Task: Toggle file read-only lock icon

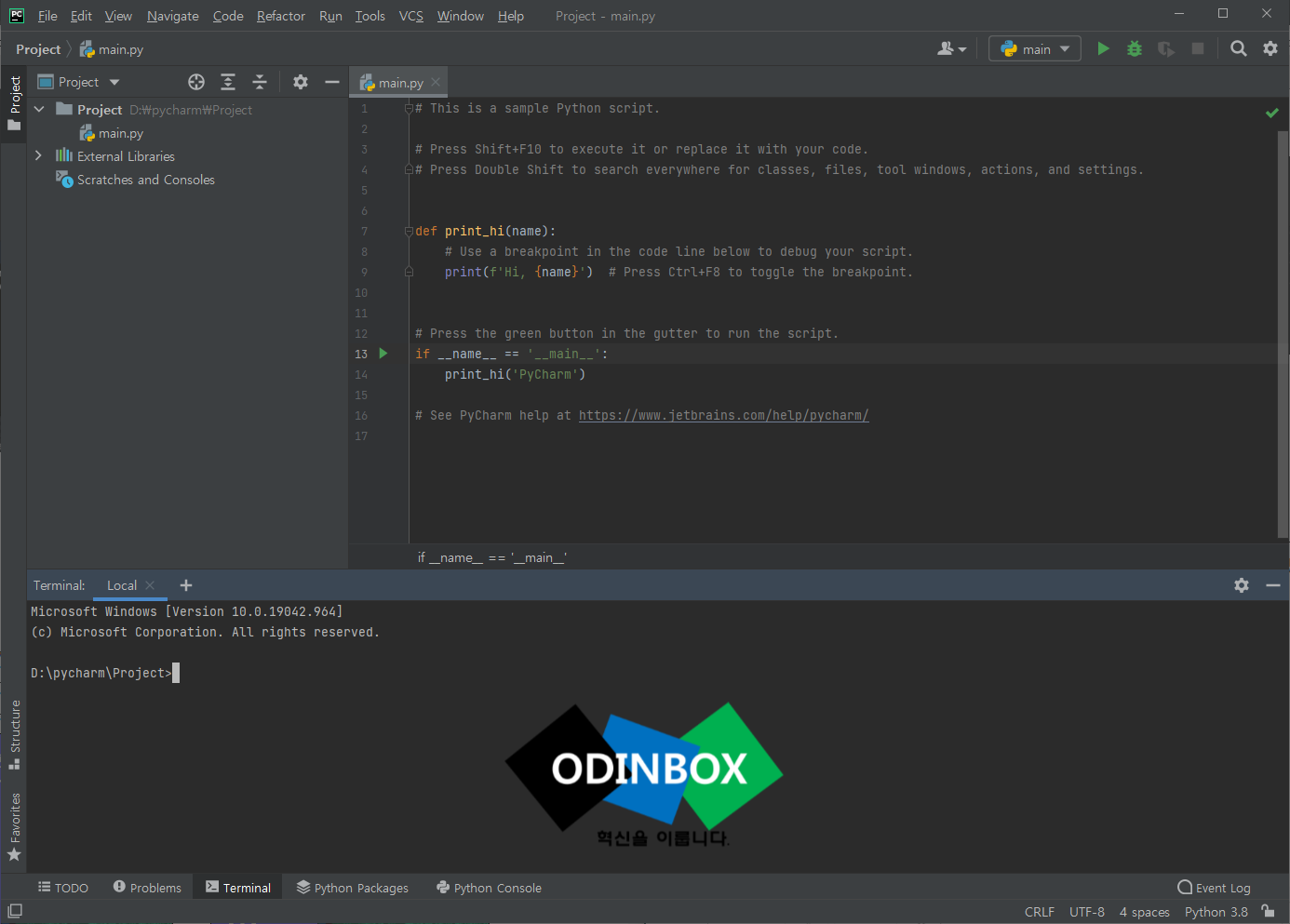Action: click(1268, 911)
